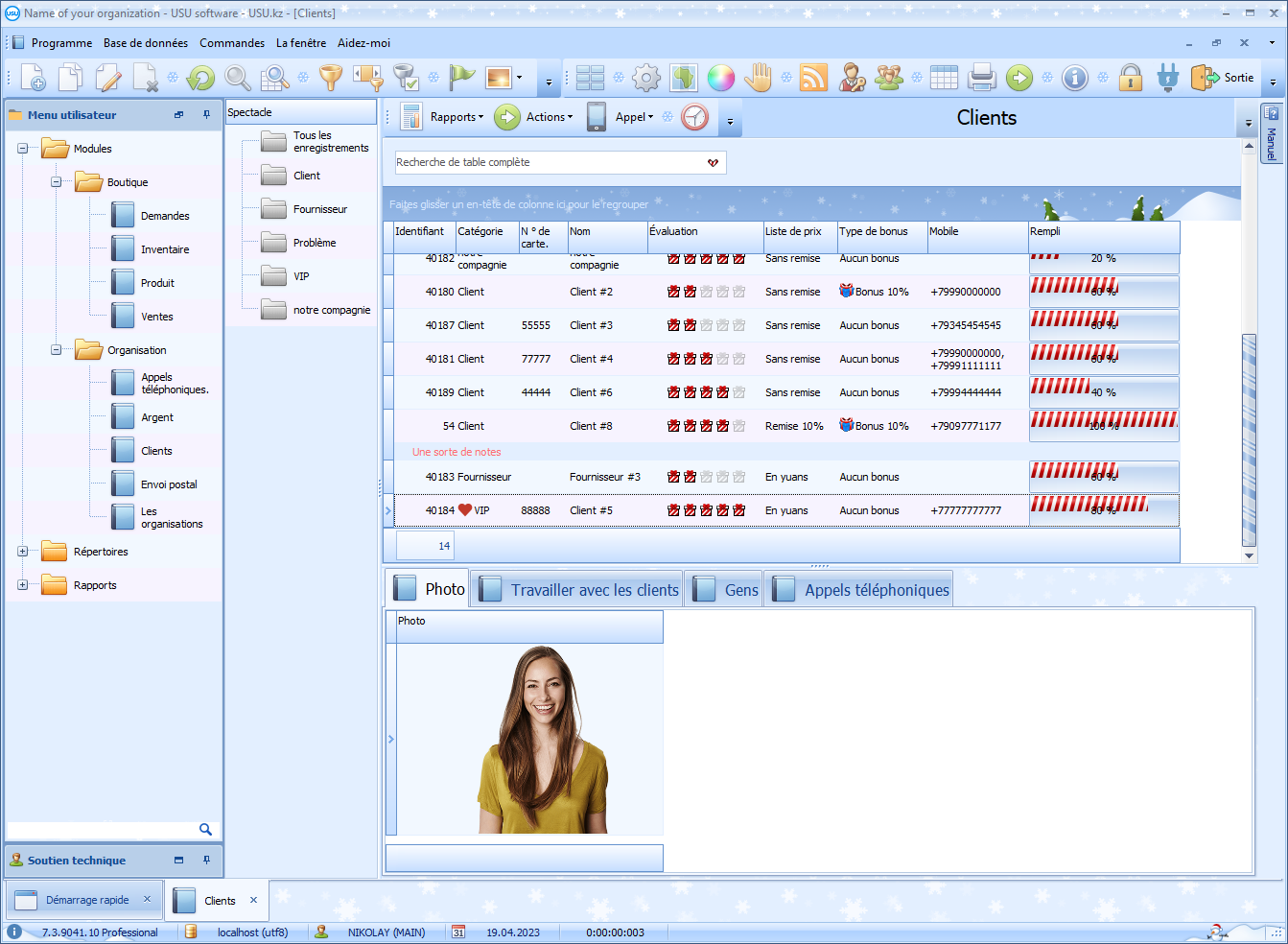Sort by the Évaluation column header
The height and width of the screenshot is (944, 1288).
coord(704,237)
